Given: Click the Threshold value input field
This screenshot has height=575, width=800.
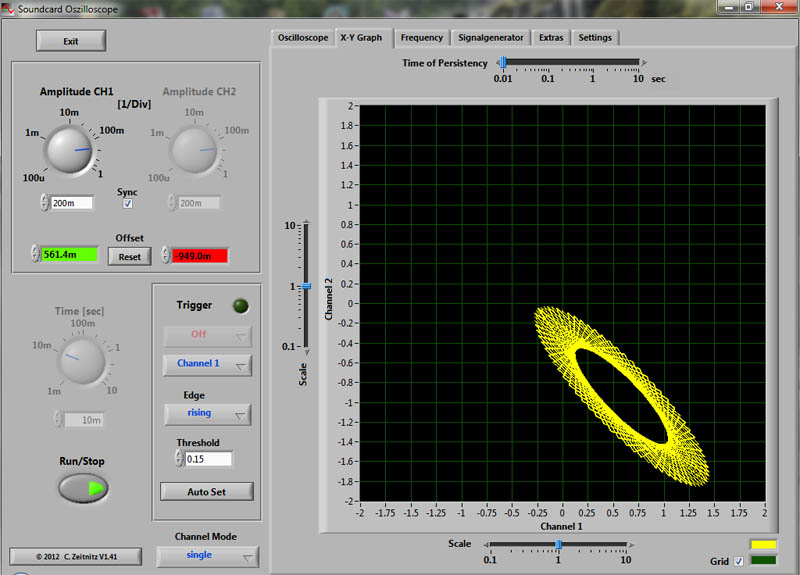Looking at the screenshot, I should point(209,459).
